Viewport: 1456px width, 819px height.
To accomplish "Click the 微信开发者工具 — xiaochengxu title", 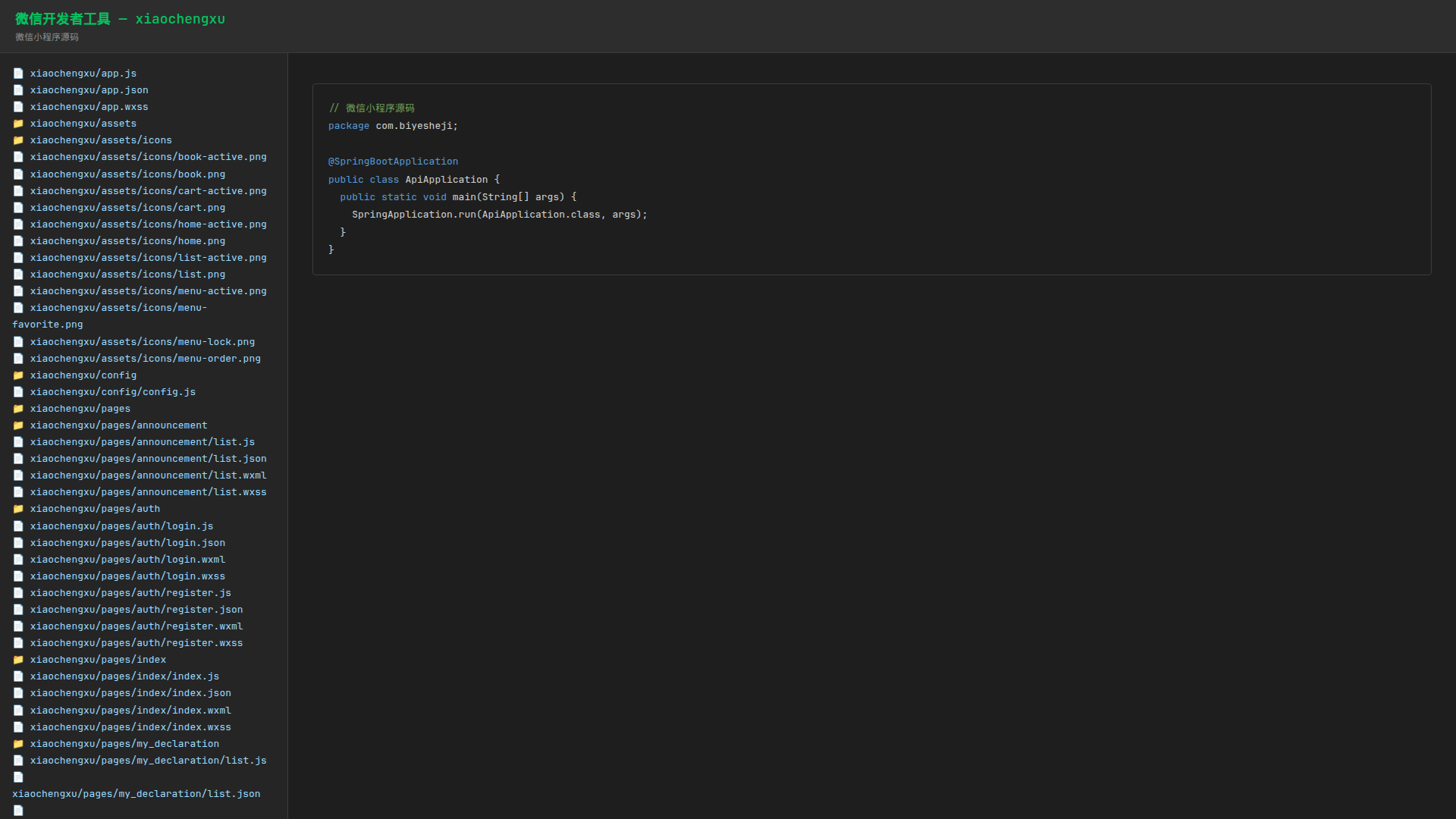I will [x=120, y=19].
